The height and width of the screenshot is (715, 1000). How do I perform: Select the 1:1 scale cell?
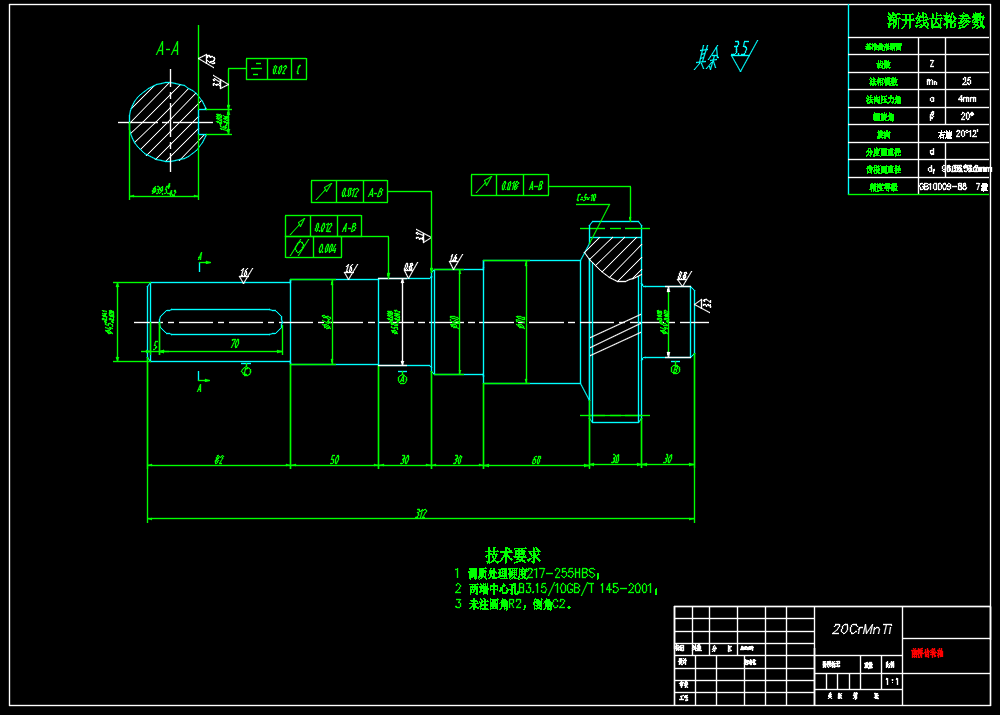tap(892, 682)
